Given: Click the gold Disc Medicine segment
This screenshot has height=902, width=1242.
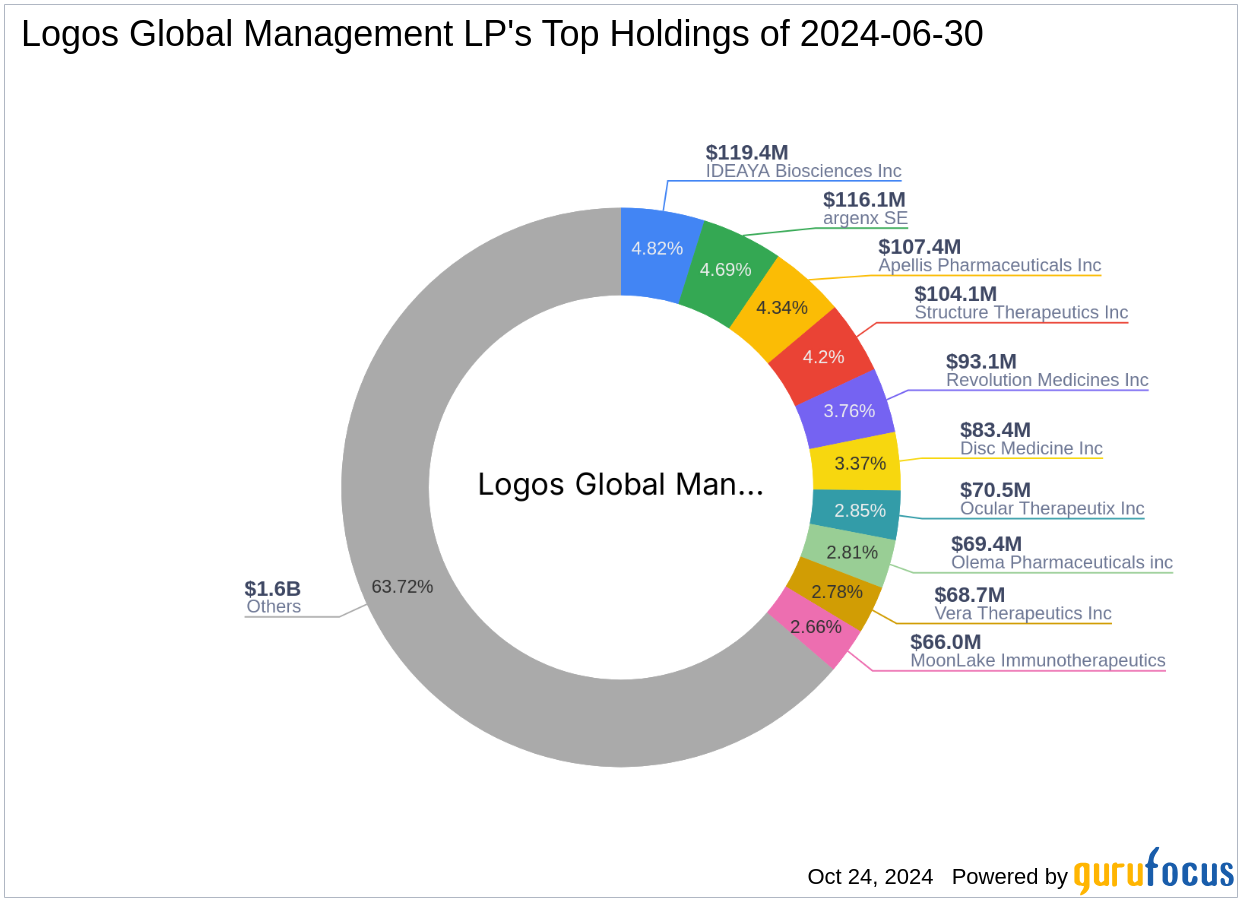Looking at the screenshot, I should (x=860, y=463).
